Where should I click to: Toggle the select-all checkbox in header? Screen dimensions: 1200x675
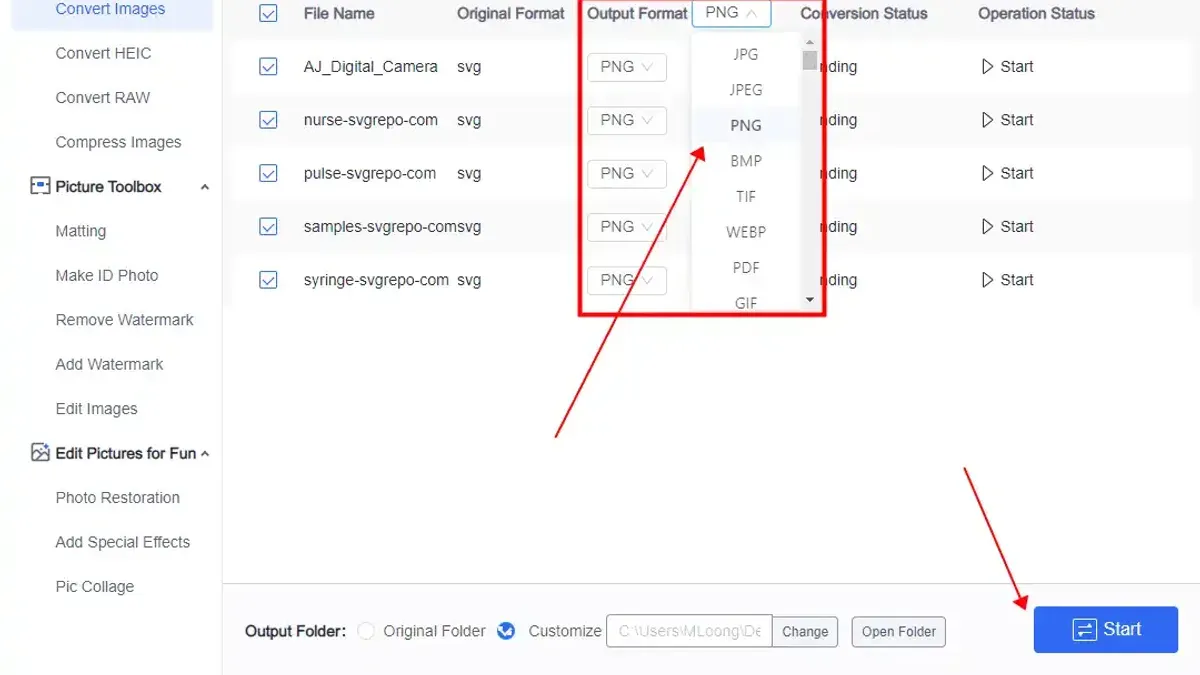pos(268,14)
